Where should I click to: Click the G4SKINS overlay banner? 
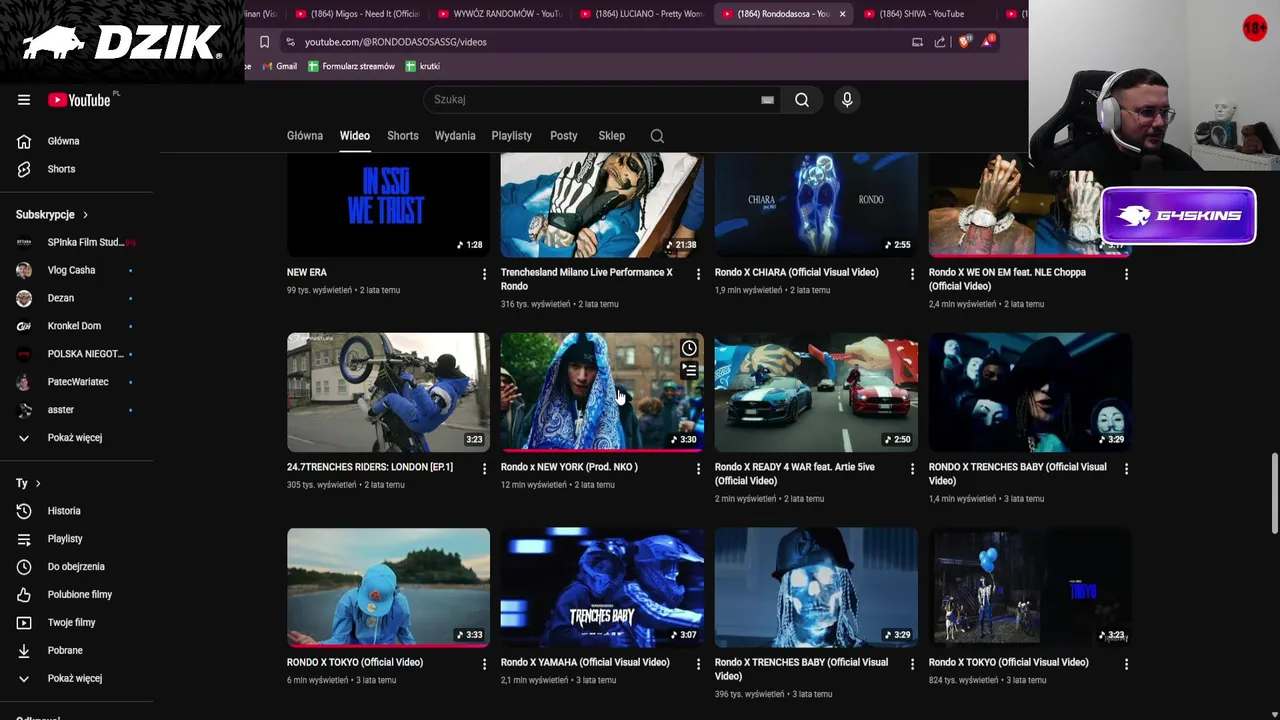[1179, 216]
